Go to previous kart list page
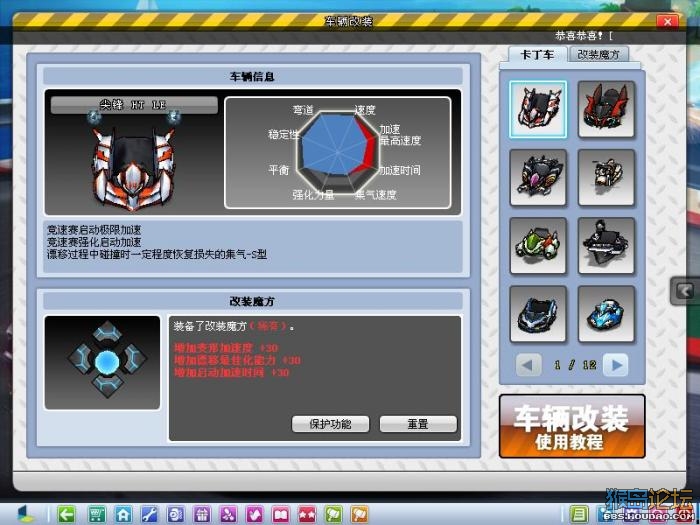 click(529, 365)
